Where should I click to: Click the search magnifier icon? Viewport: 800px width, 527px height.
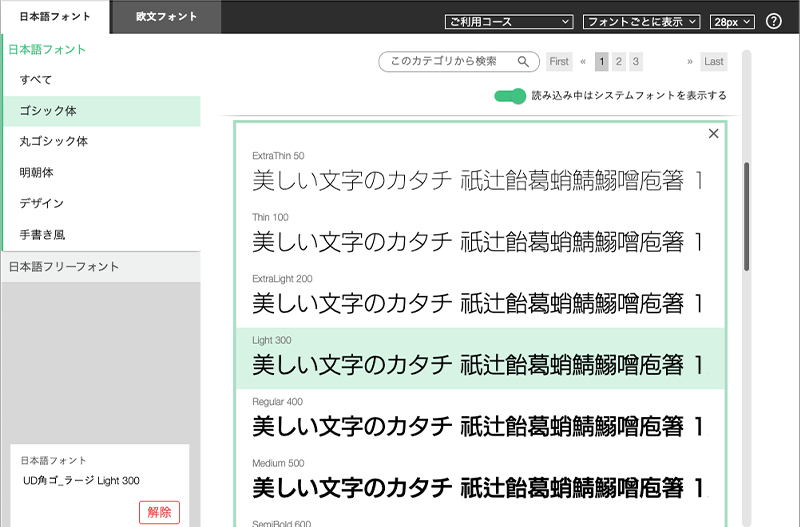tap(523, 62)
